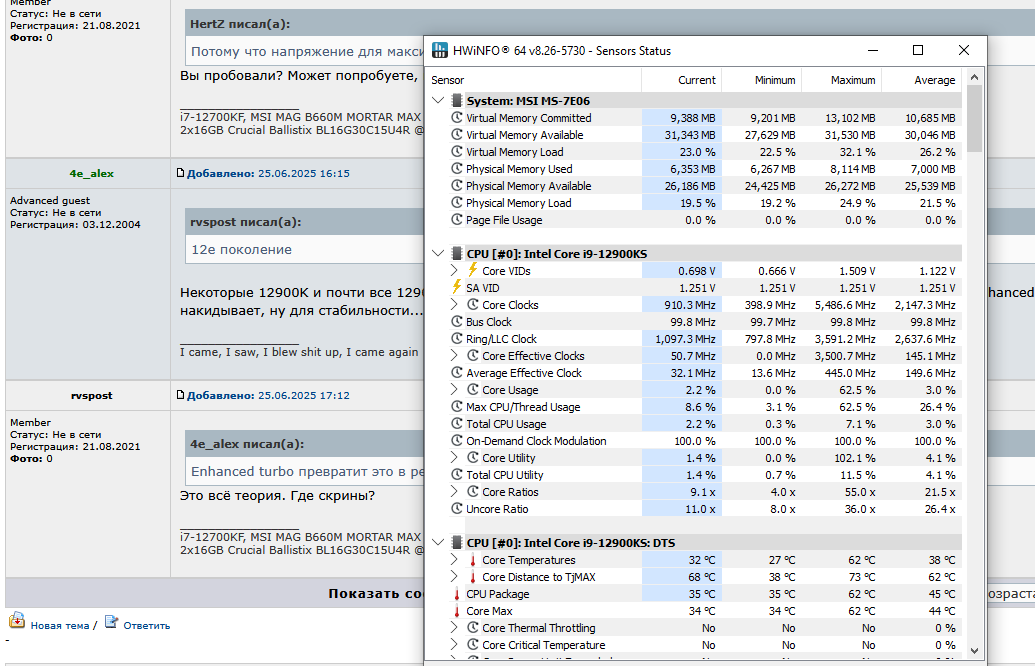The height and width of the screenshot is (666, 1035).
Task: Open the Новая тема link
Action: 60,626
